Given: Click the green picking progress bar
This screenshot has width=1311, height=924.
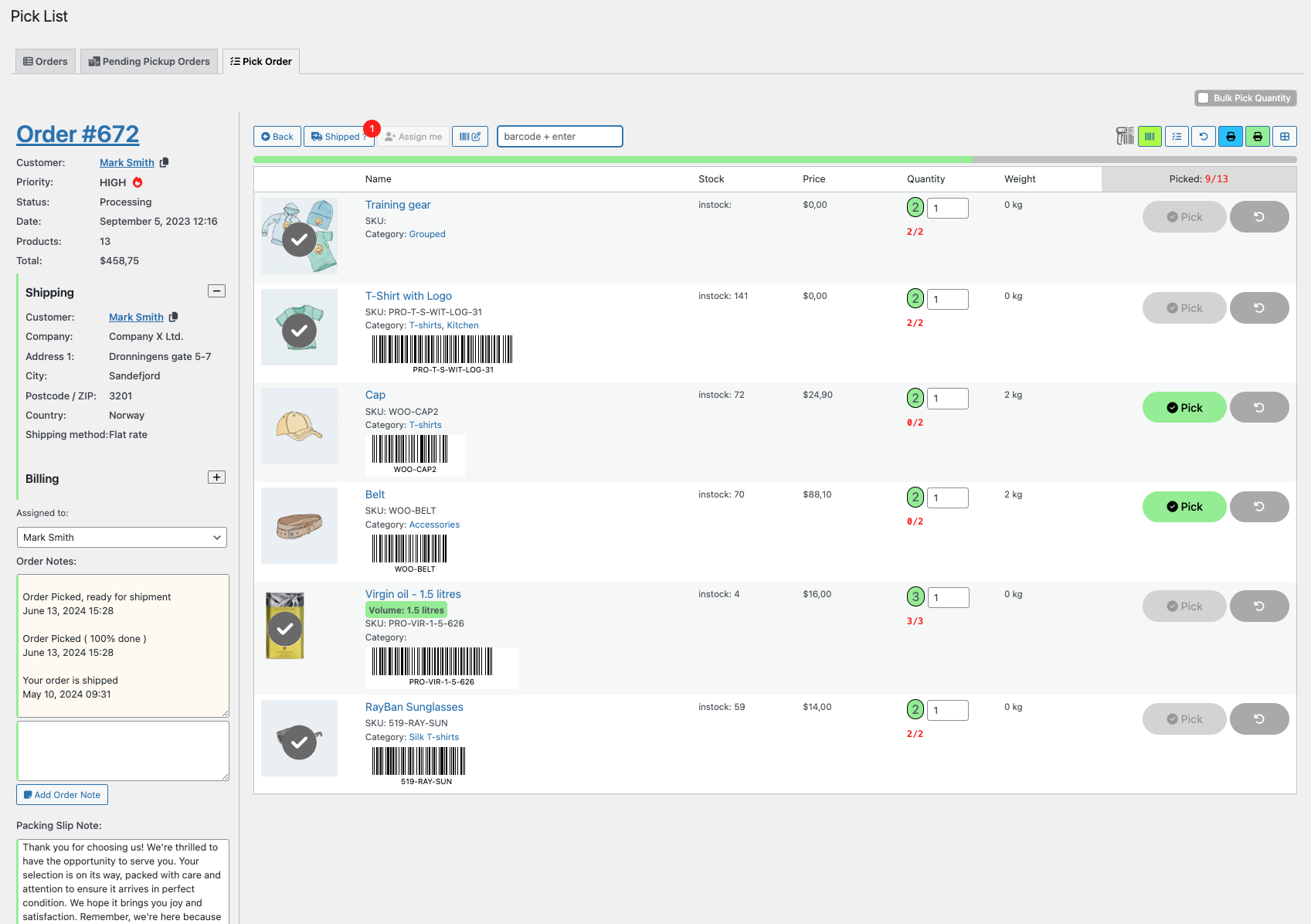Looking at the screenshot, I should pyautogui.click(x=613, y=158).
